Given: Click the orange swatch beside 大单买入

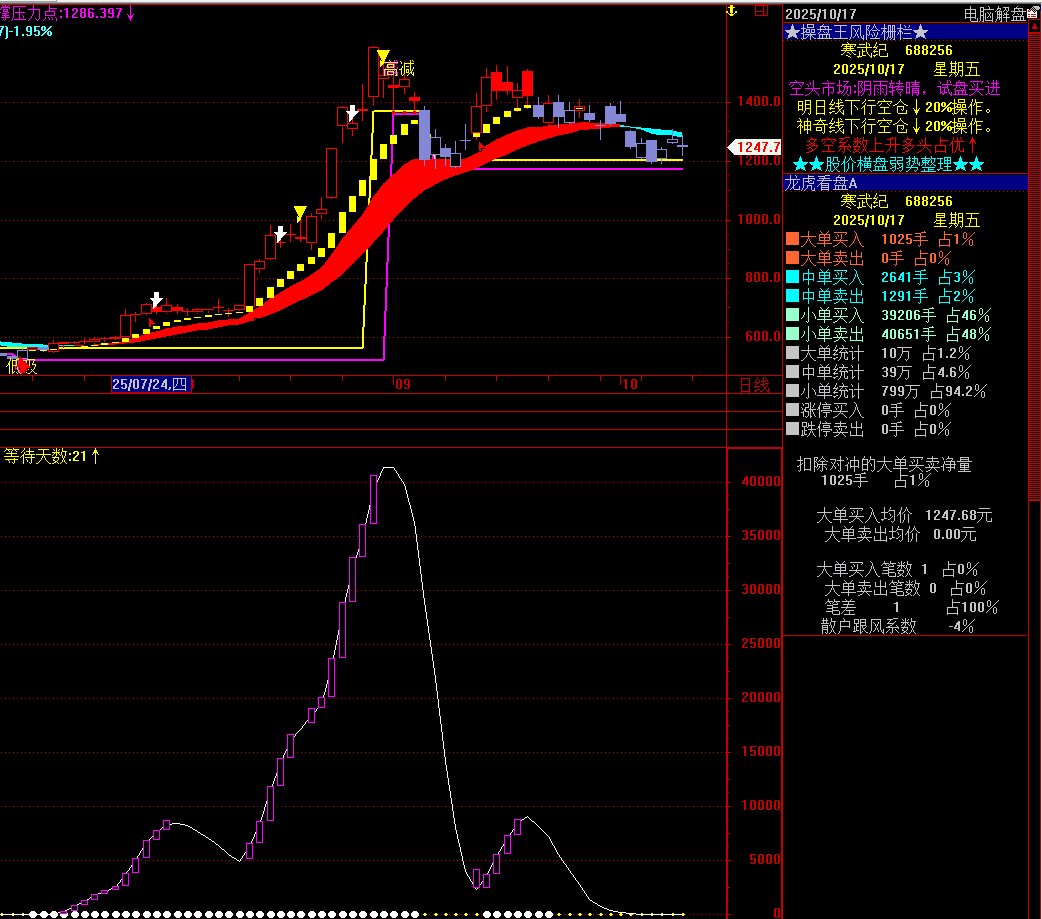Looking at the screenshot, I should coord(792,239).
